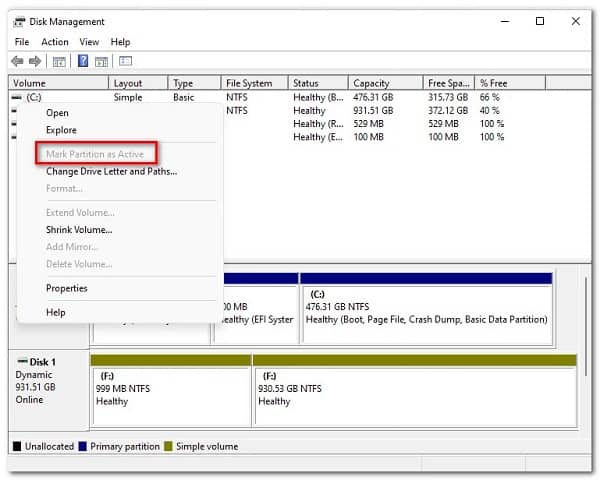Close the Disk Management window

click(x=576, y=21)
